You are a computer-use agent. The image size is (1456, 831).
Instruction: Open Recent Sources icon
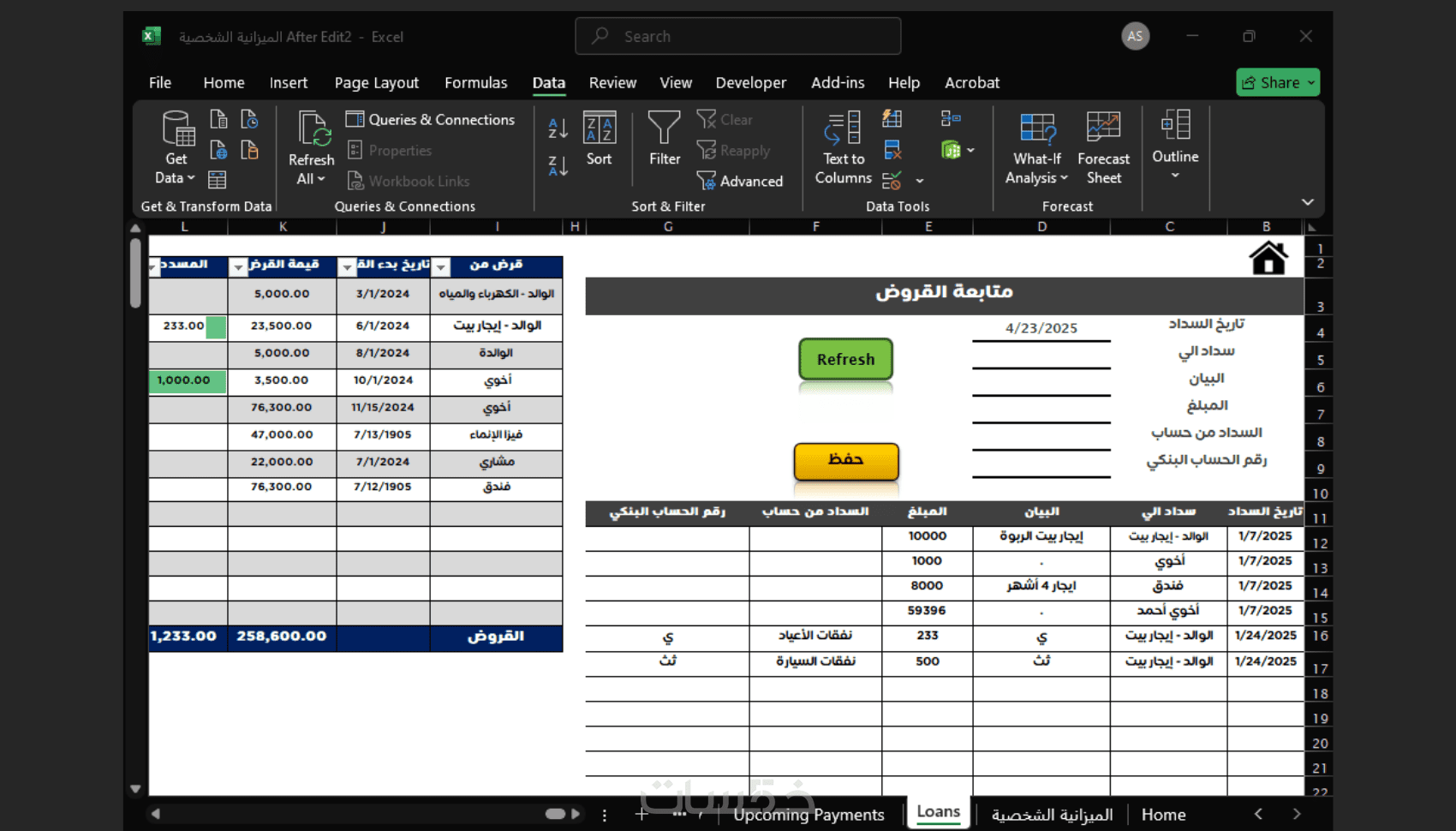[249, 119]
